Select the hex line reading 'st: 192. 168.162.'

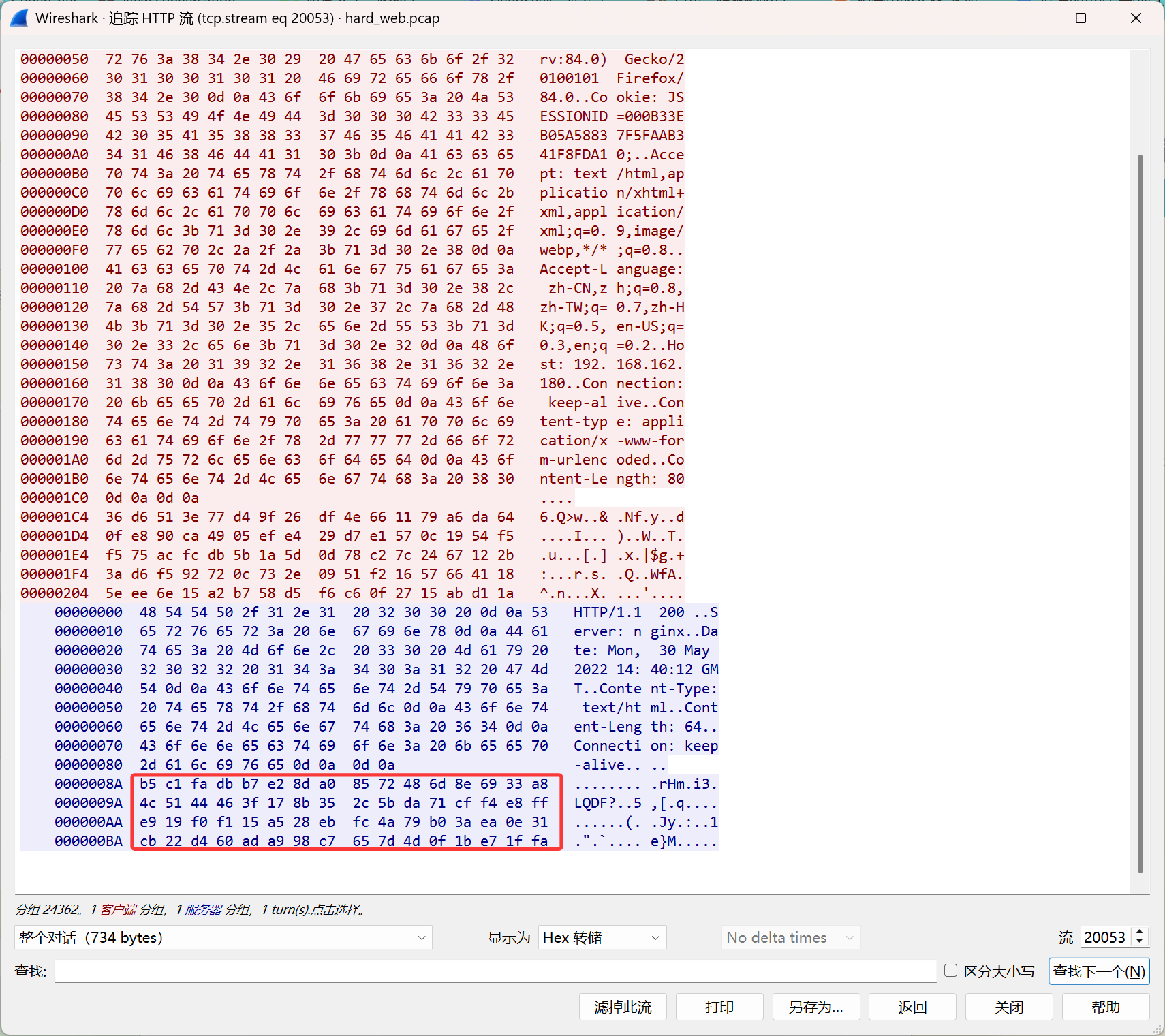coord(352,364)
